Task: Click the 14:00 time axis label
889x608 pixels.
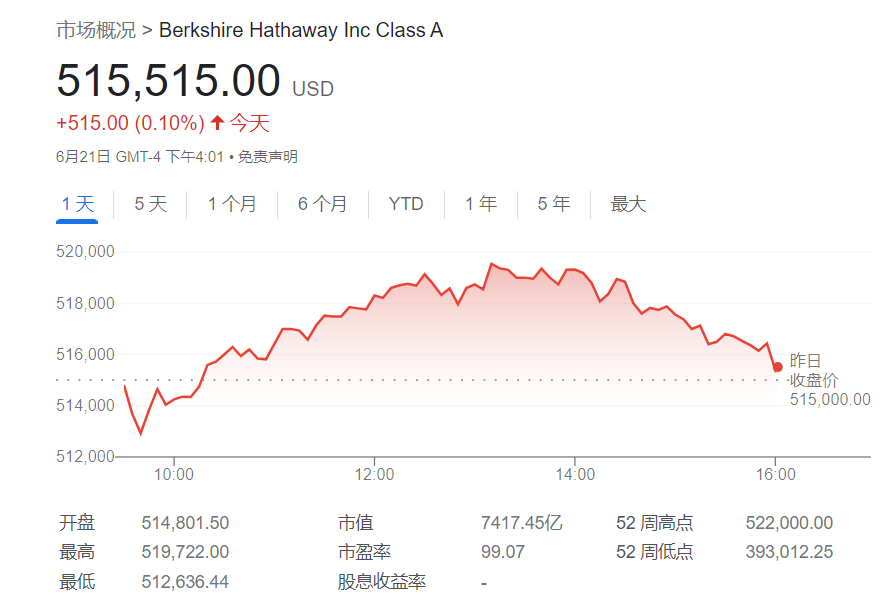Action: tap(574, 474)
